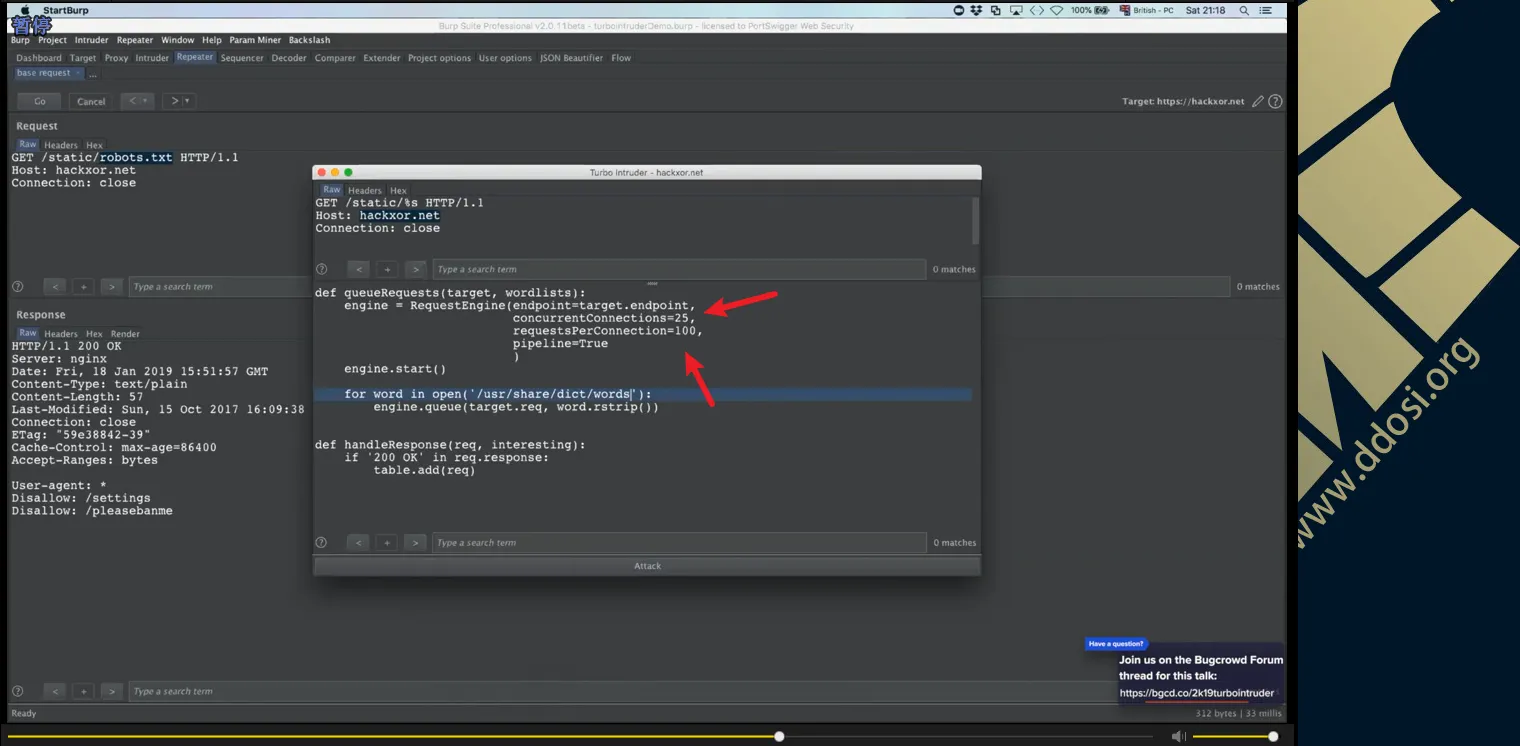Switch to the Proxy tab

pos(116,58)
